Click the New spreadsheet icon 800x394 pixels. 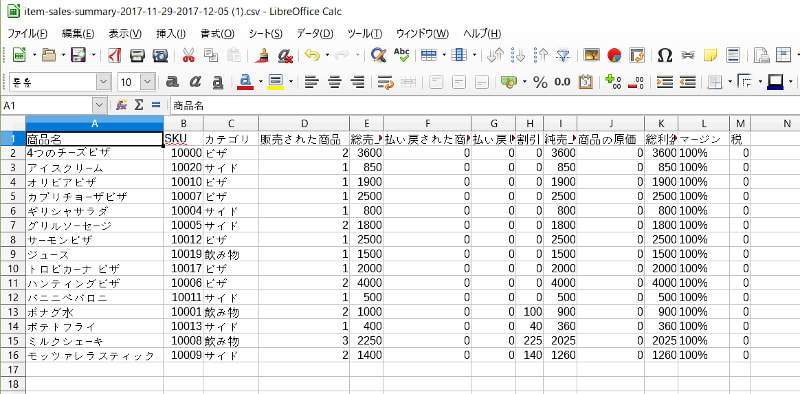[19, 55]
